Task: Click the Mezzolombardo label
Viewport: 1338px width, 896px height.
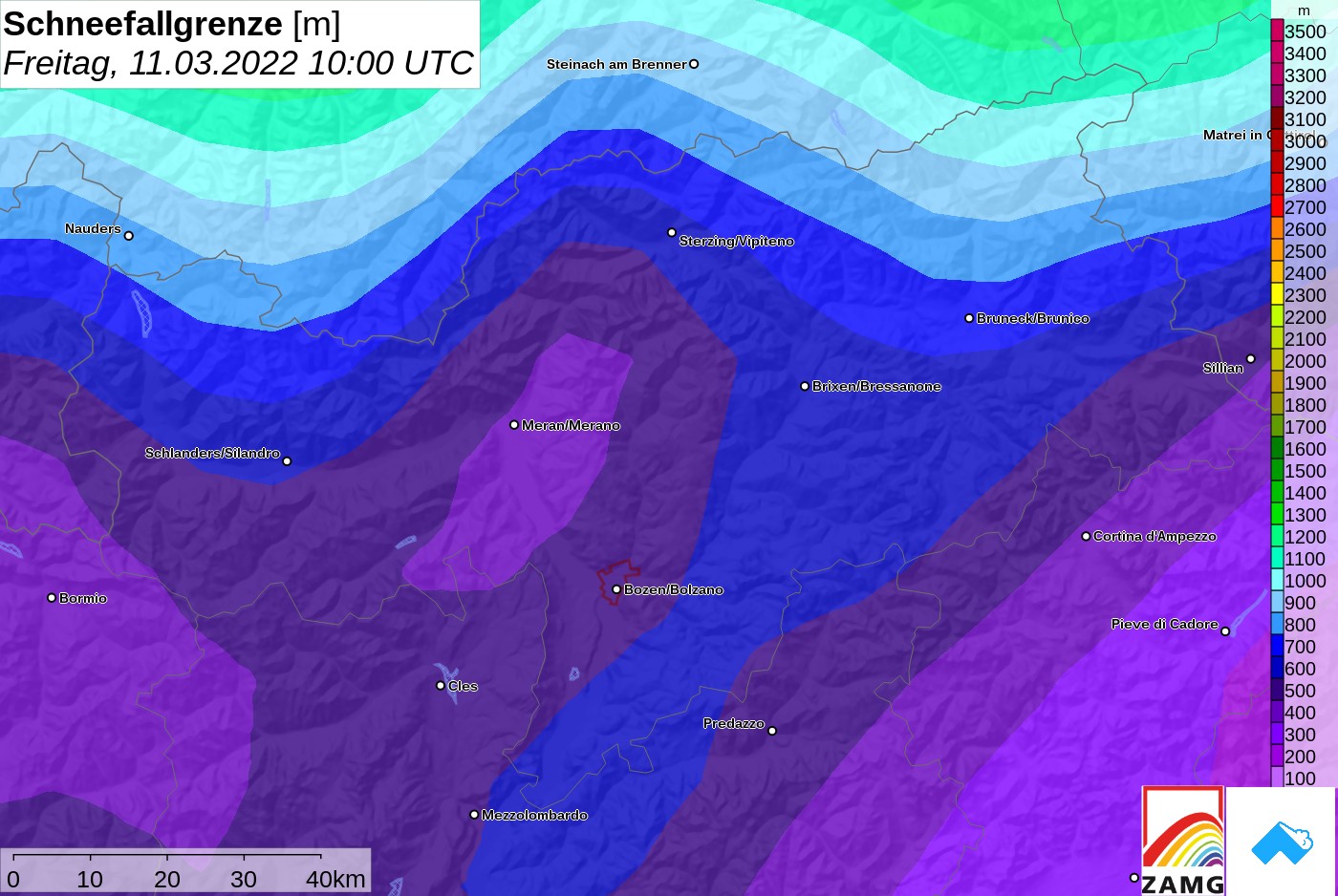Action: (x=534, y=815)
